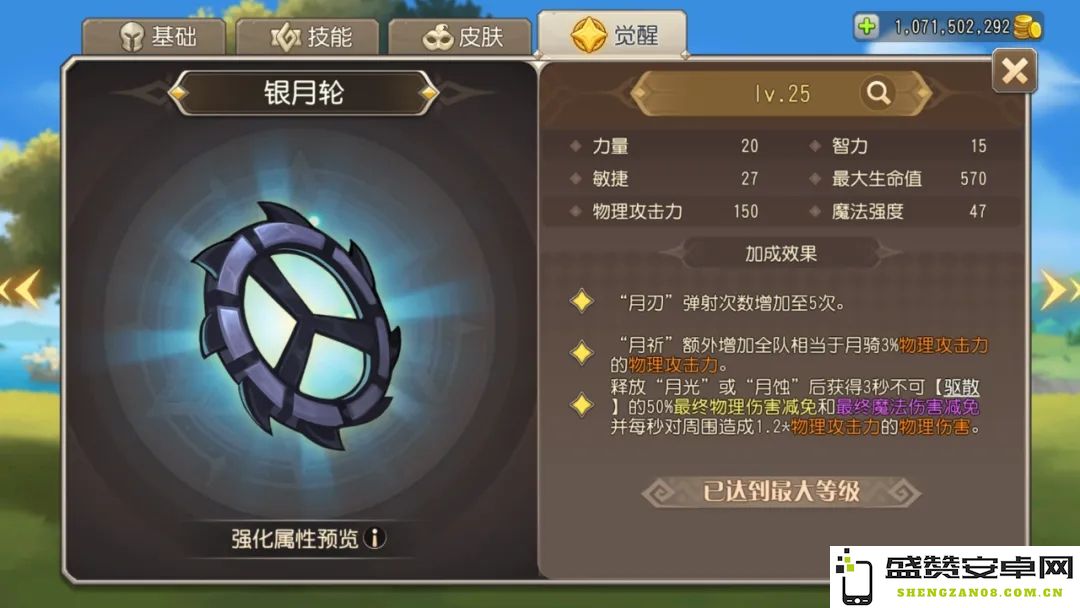
Task: Switch to the 技能 tab
Action: tap(308, 36)
